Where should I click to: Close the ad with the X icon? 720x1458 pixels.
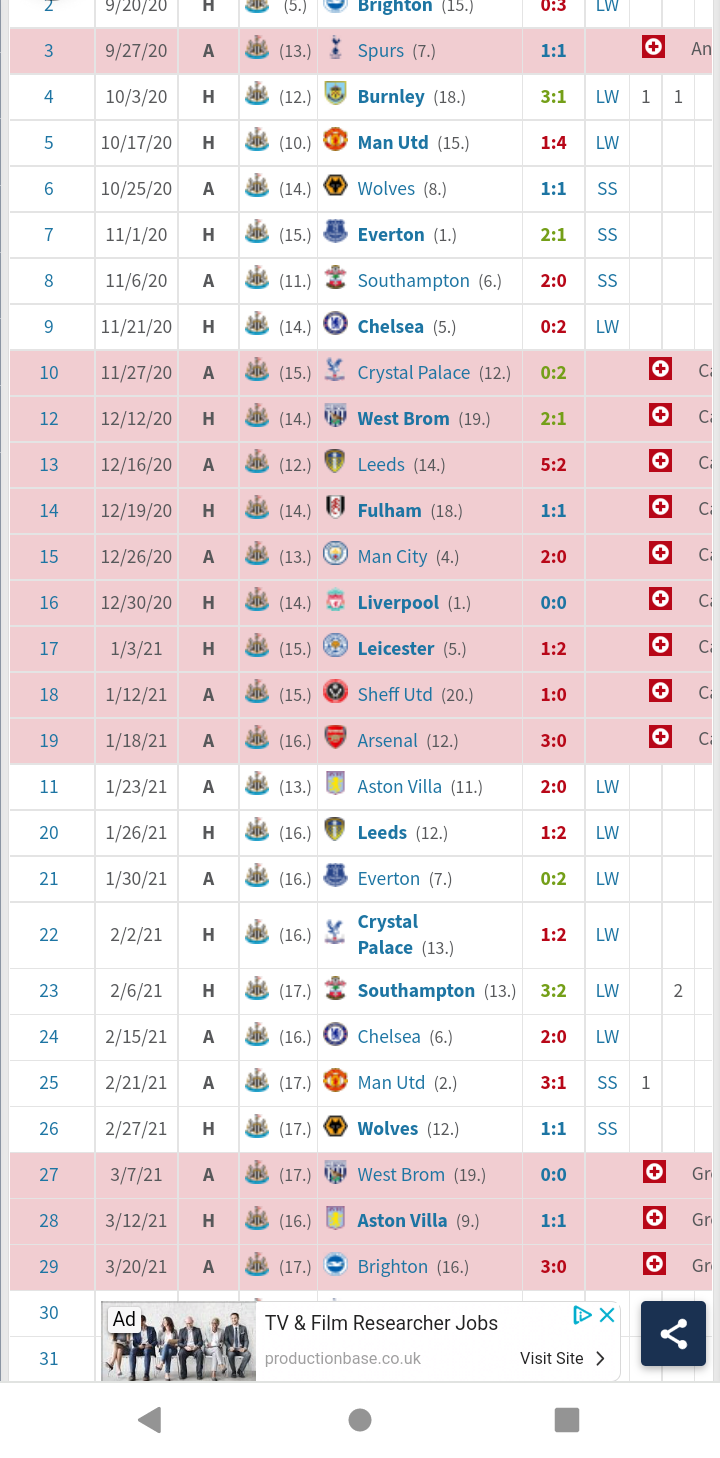coord(607,1315)
